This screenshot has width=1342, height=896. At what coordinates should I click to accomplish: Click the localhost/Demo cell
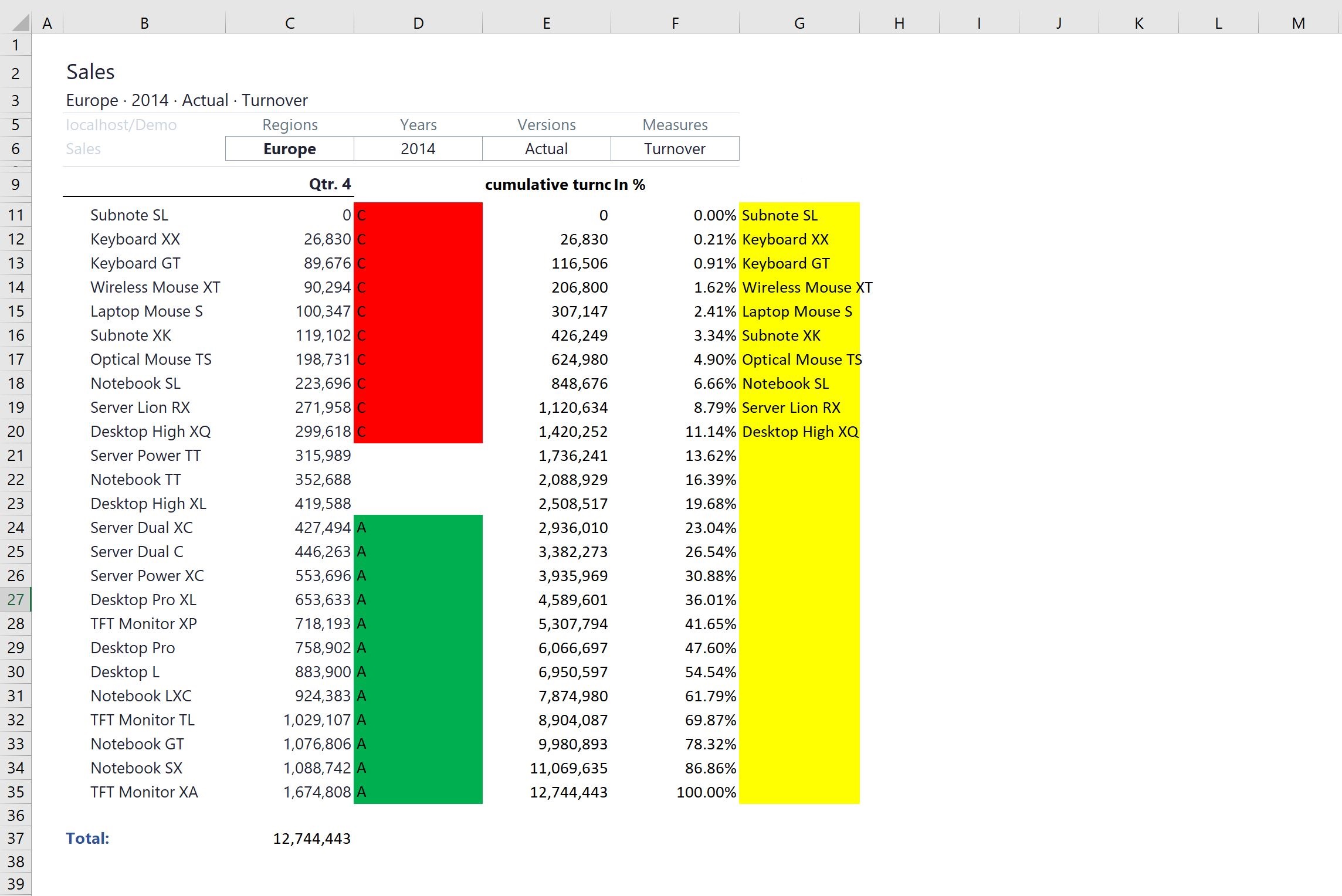click(x=121, y=125)
